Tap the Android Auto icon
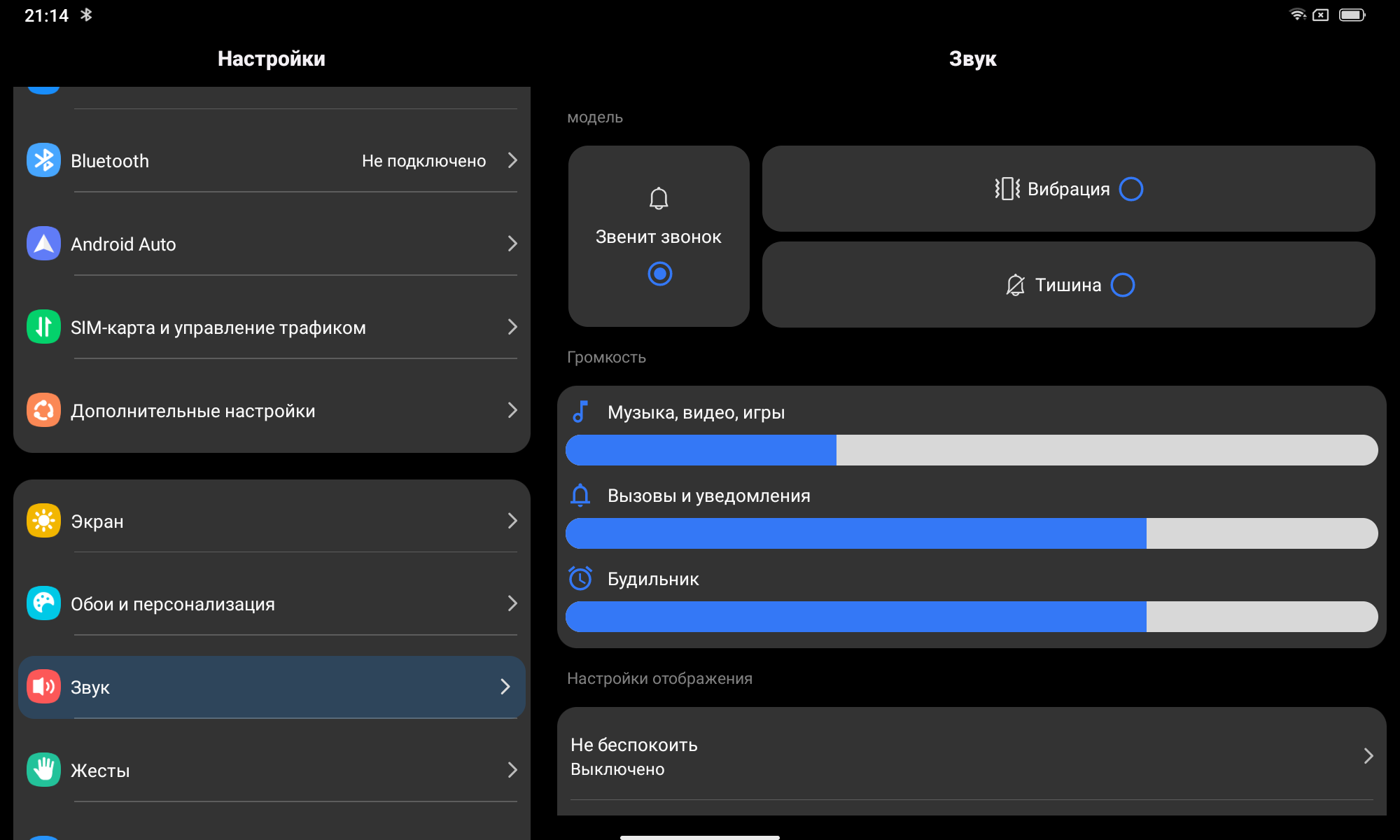Image resolution: width=1400 pixels, height=840 pixels. click(x=43, y=244)
